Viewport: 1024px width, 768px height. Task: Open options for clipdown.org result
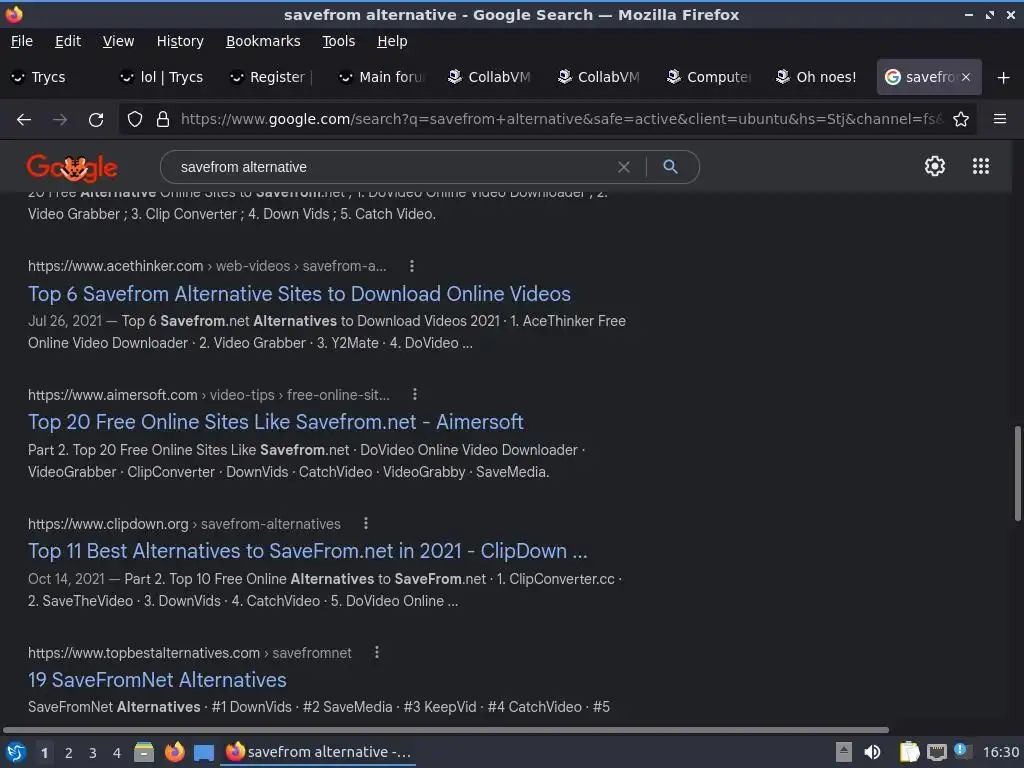[366, 524]
